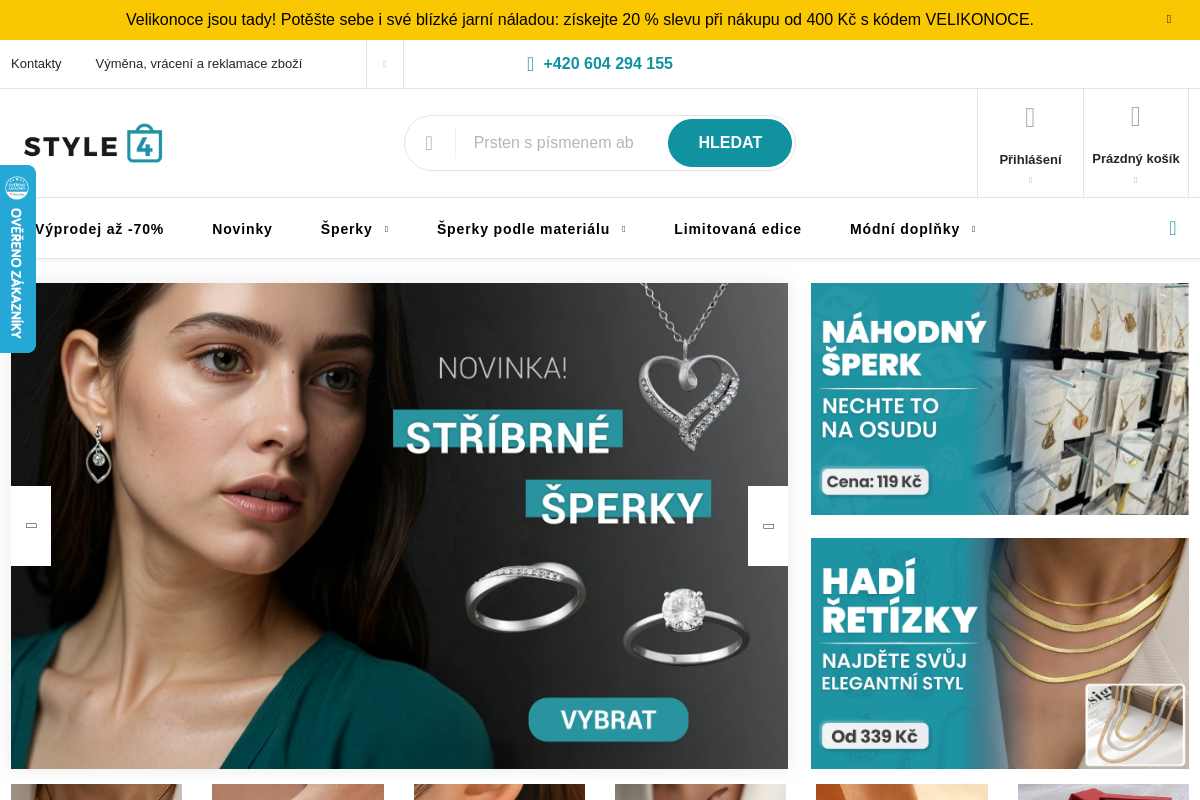The height and width of the screenshot is (800, 1200).
Task: Expand Módní doplňky submenu arrow
Action: (x=974, y=229)
